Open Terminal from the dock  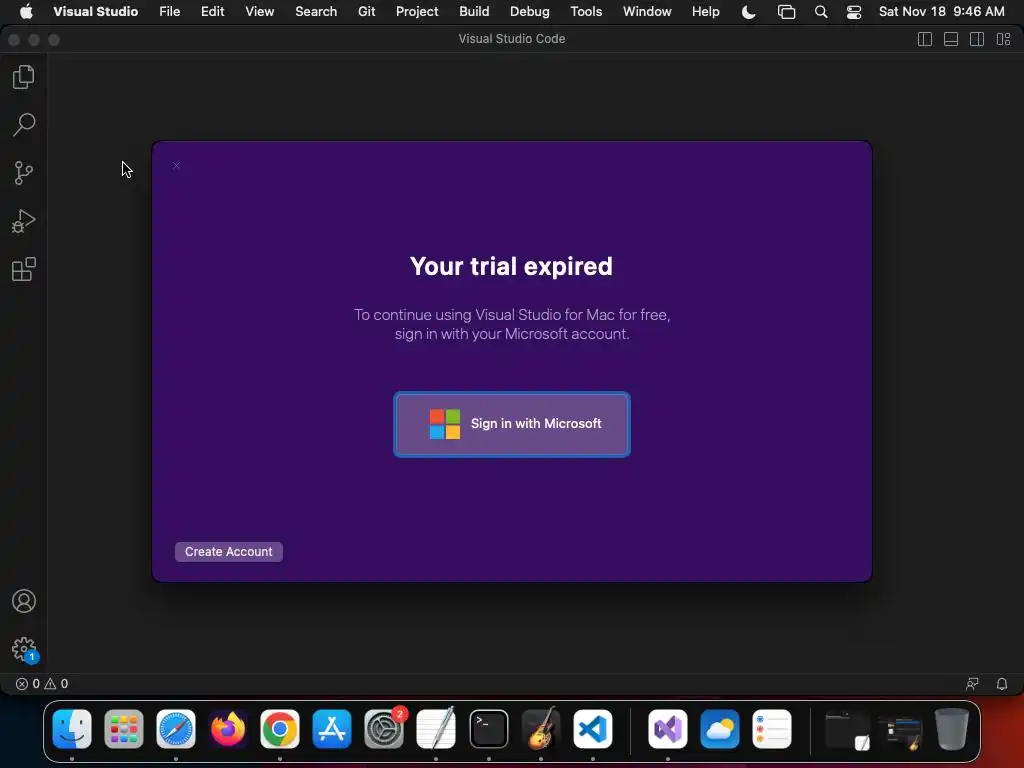point(488,729)
